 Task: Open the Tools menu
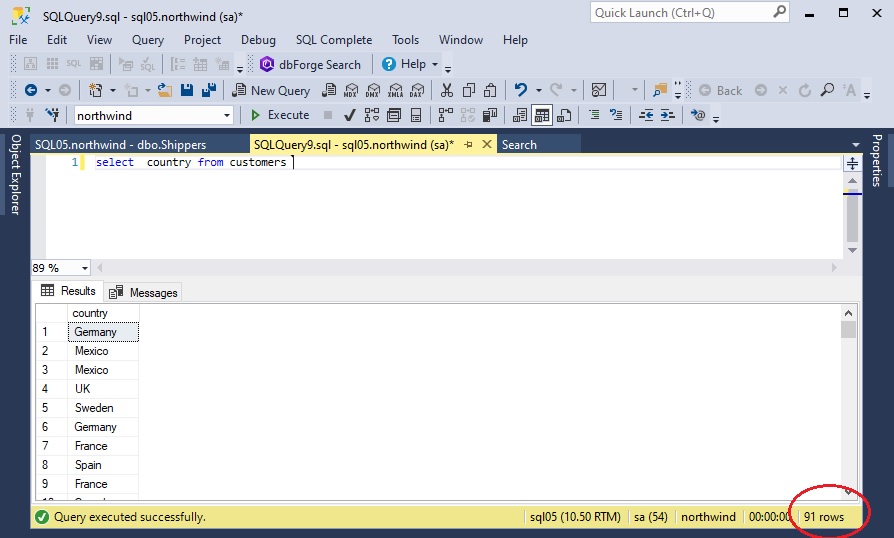click(x=405, y=40)
